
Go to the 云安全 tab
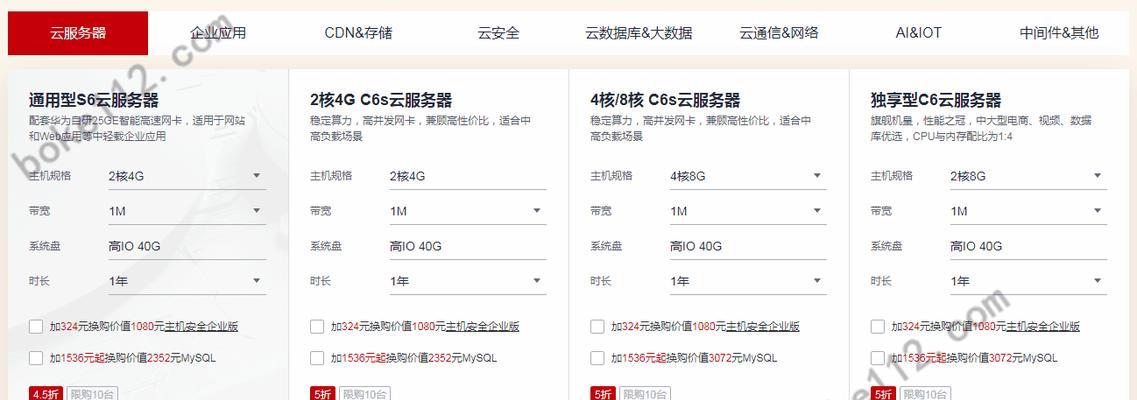click(498, 33)
